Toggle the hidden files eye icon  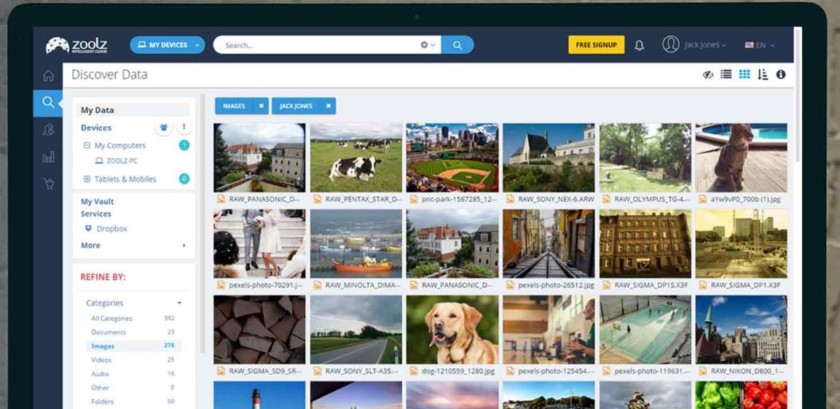(708, 75)
